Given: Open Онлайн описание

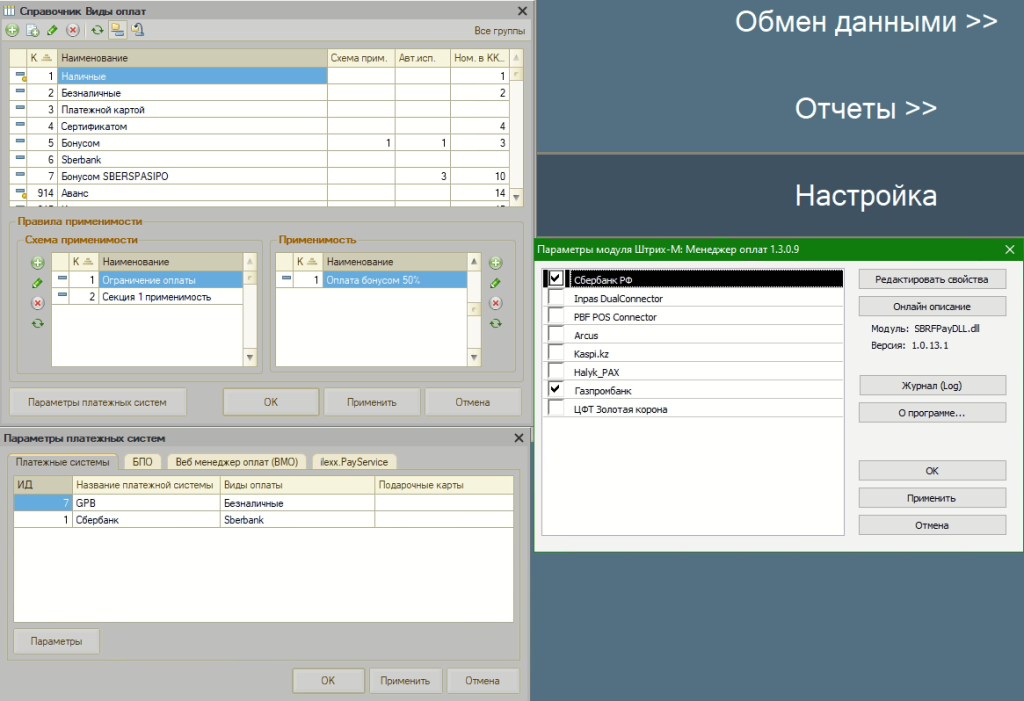Looking at the screenshot, I should pyautogui.click(x=932, y=306).
